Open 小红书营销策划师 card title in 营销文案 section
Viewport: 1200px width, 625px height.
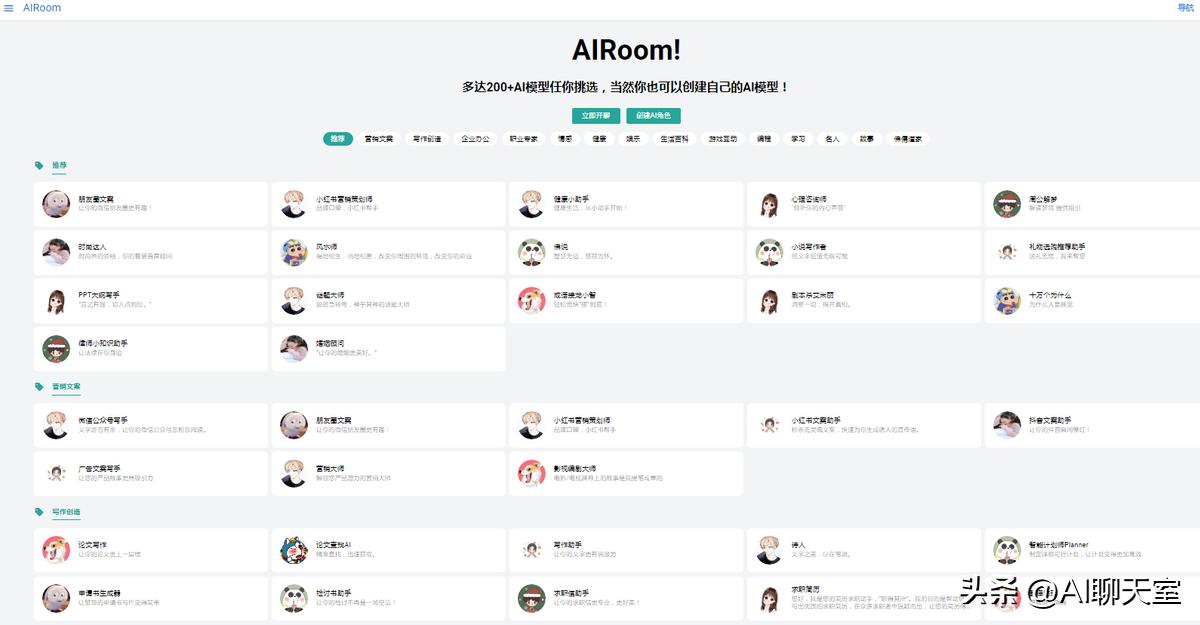pyautogui.click(x=582, y=420)
